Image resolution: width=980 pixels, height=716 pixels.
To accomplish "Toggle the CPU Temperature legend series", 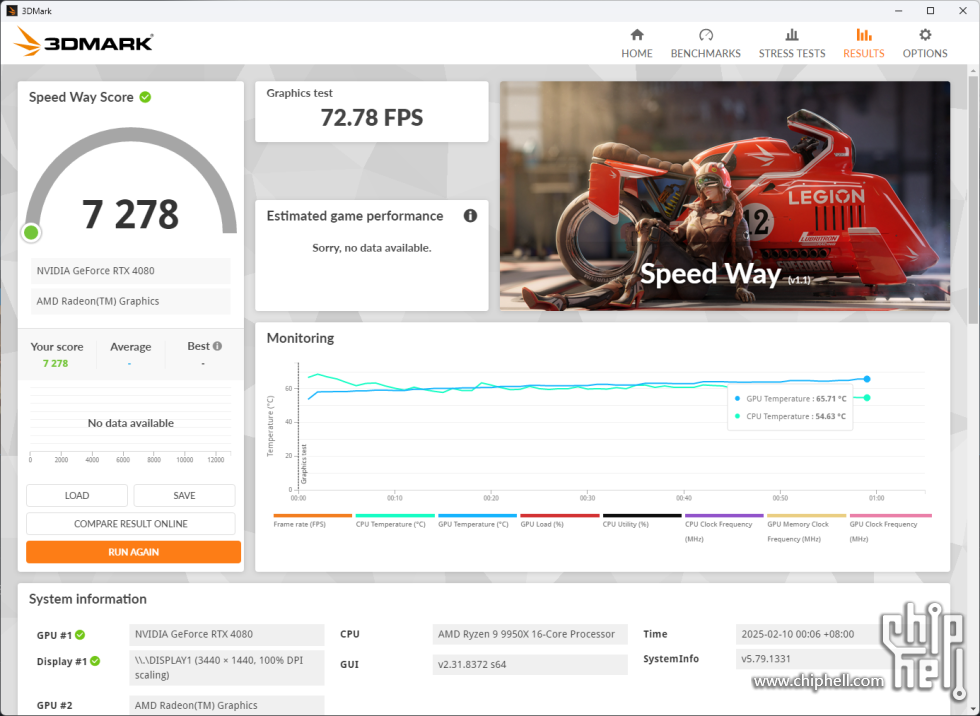I will 394,521.
